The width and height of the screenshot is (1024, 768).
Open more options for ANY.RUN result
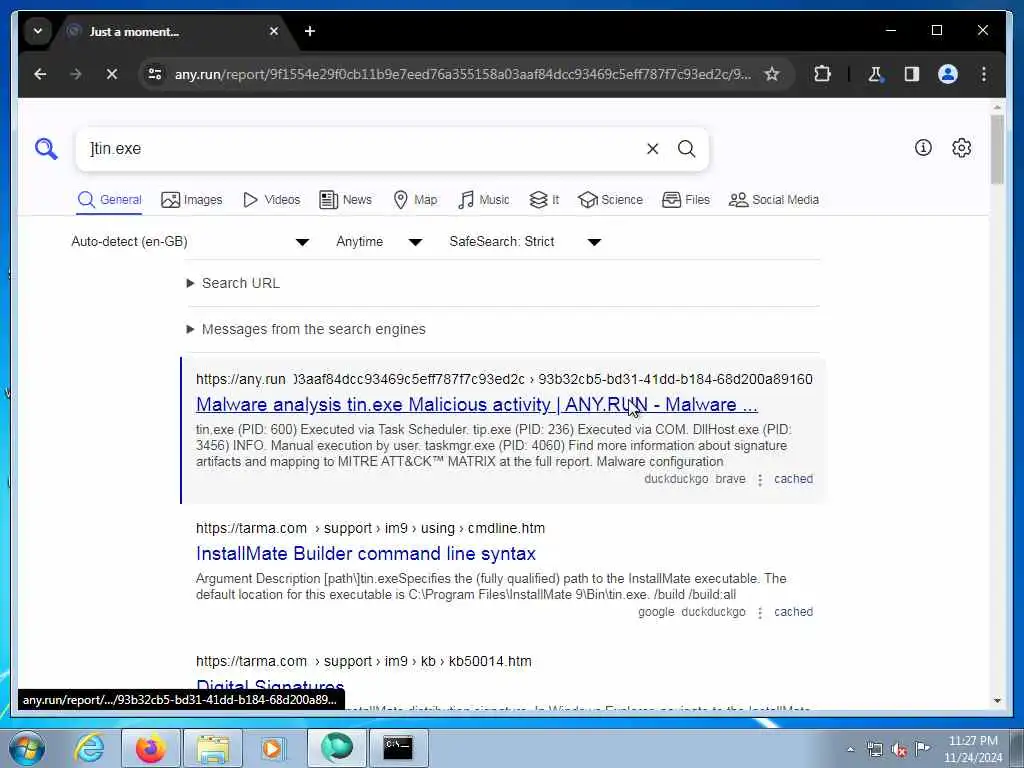760,480
